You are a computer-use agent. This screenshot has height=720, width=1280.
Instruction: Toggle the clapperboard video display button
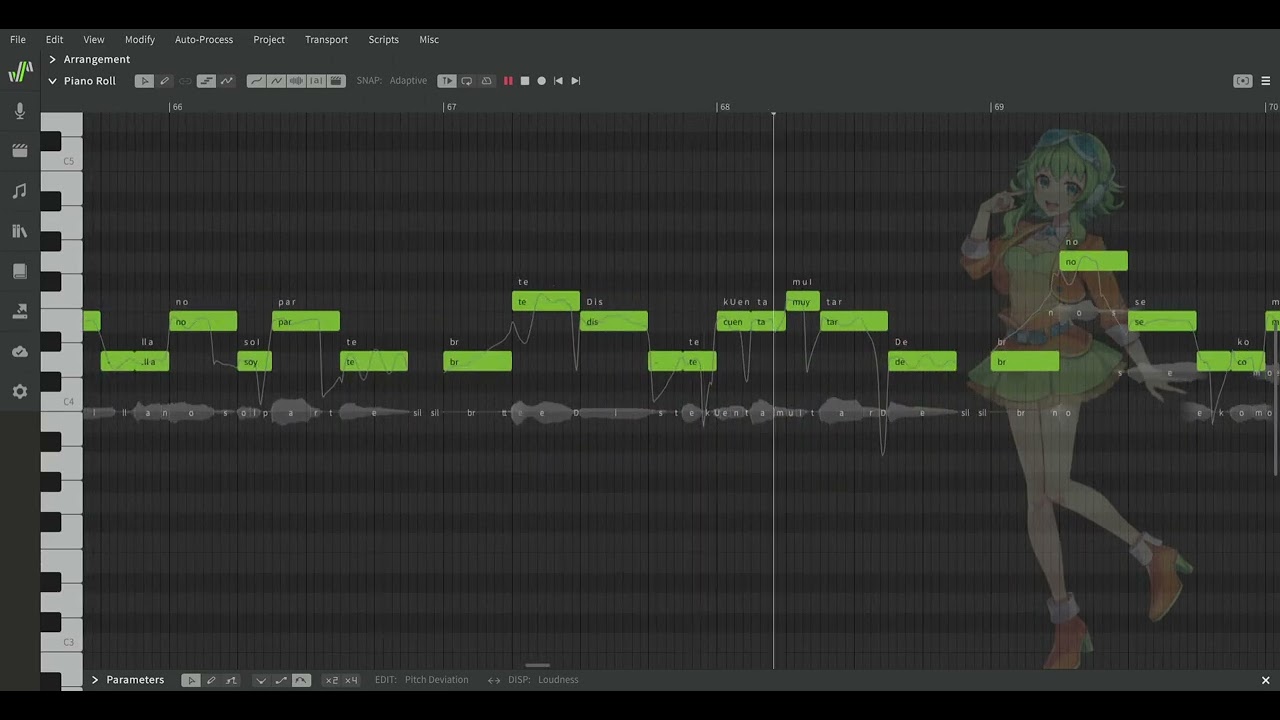tap(336, 81)
